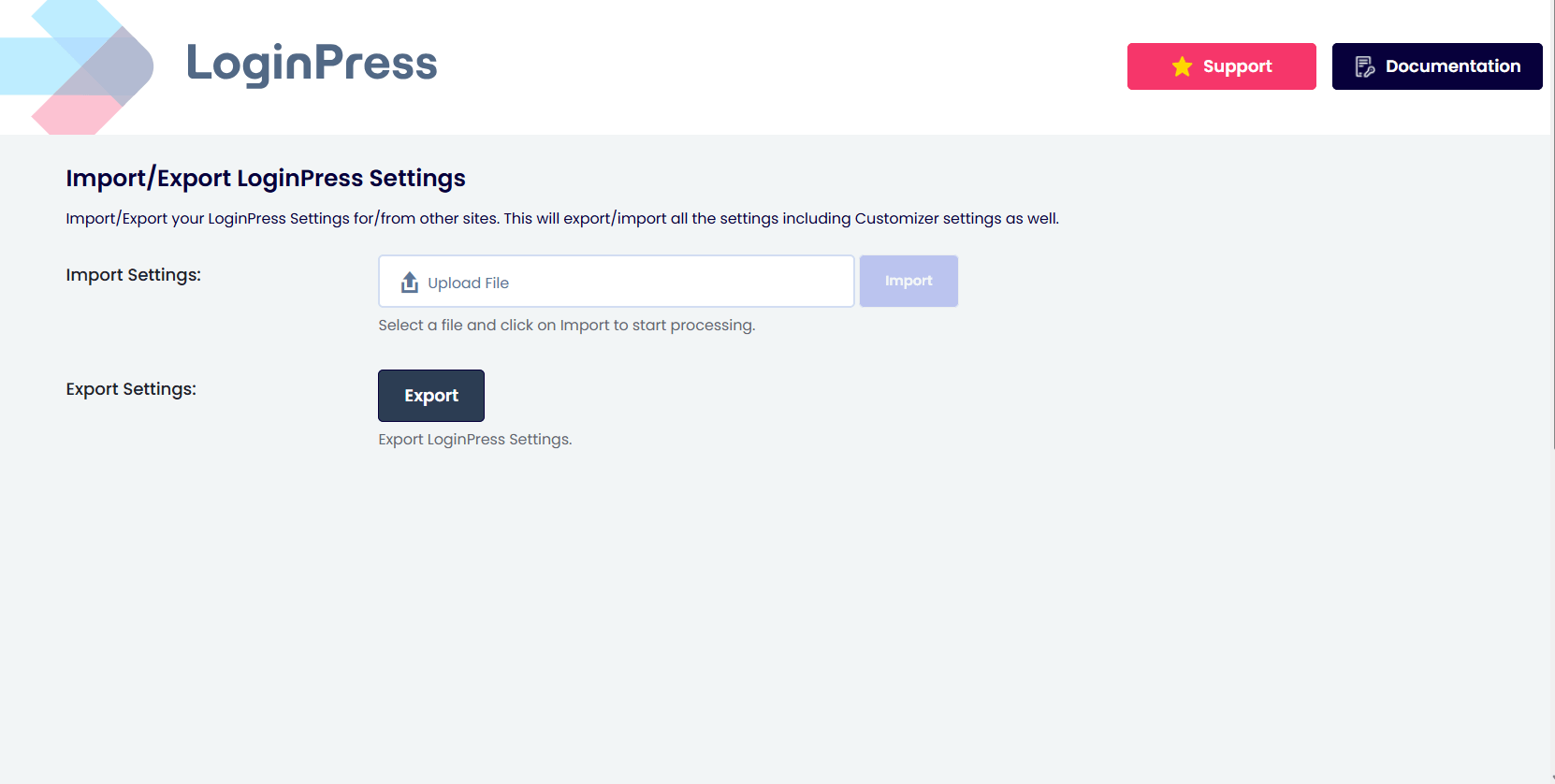The height and width of the screenshot is (784, 1555).
Task: Select the Upload File placeholder text
Action: pyautogui.click(x=468, y=282)
